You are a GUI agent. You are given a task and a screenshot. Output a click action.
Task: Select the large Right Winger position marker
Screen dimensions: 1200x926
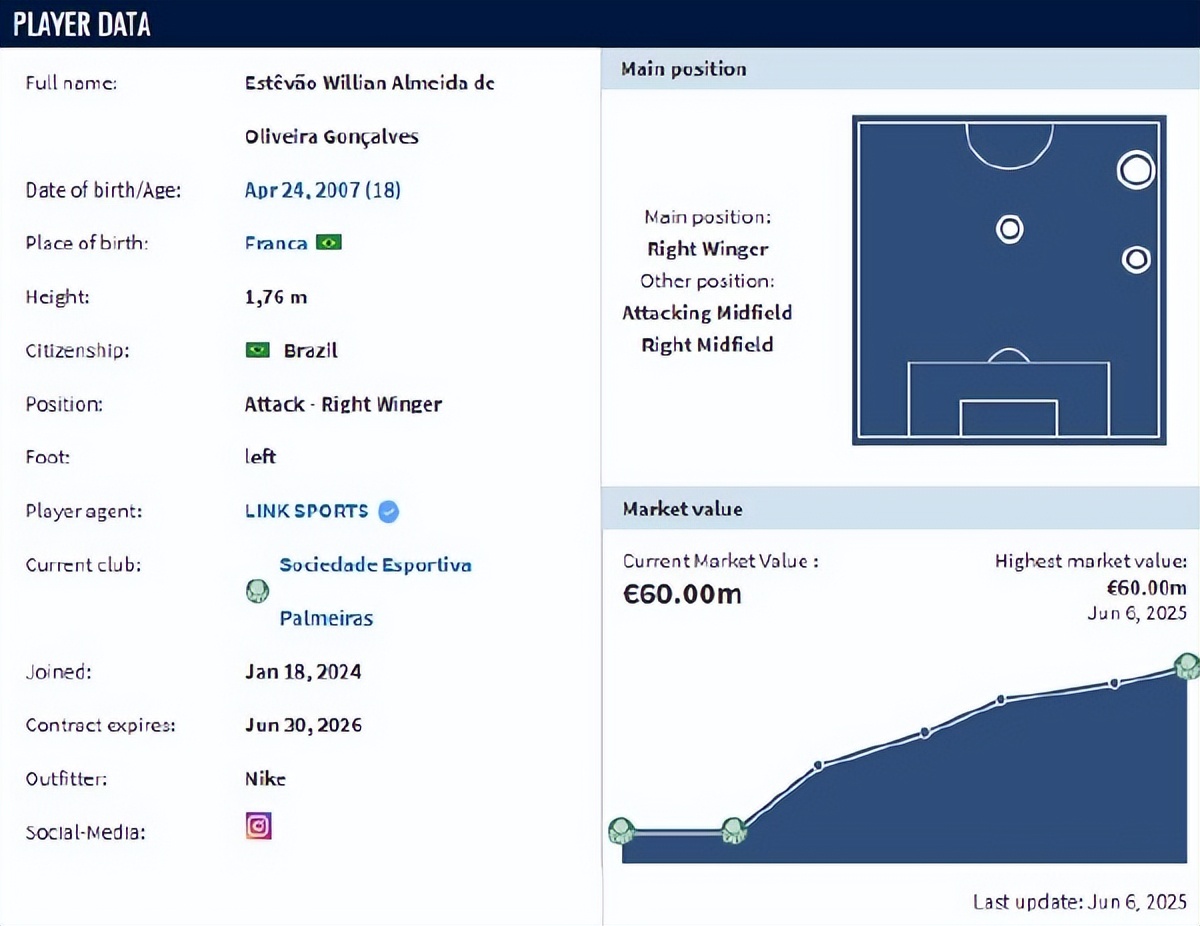coord(1136,170)
